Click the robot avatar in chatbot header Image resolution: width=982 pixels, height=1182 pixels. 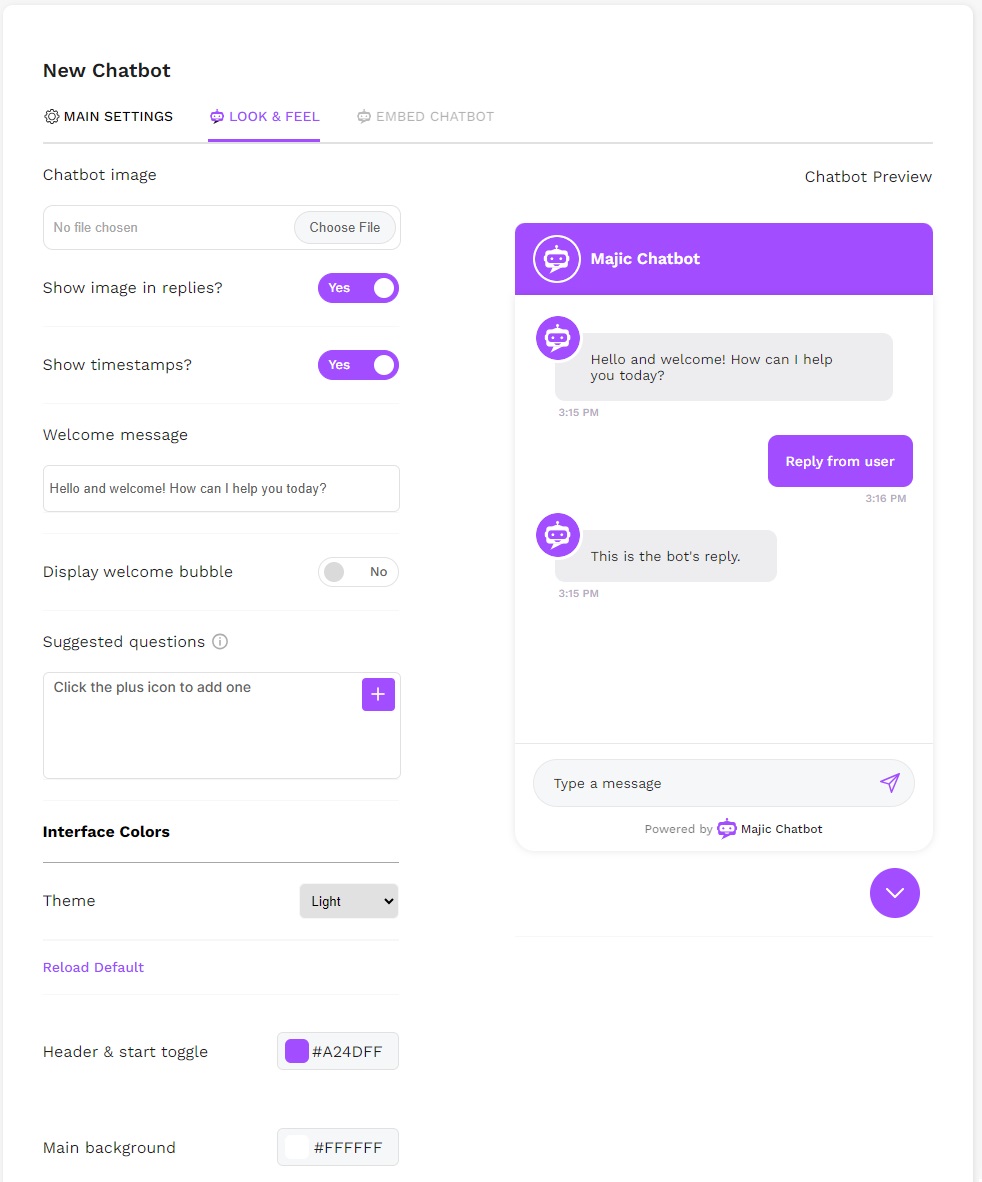tap(557, 259)
